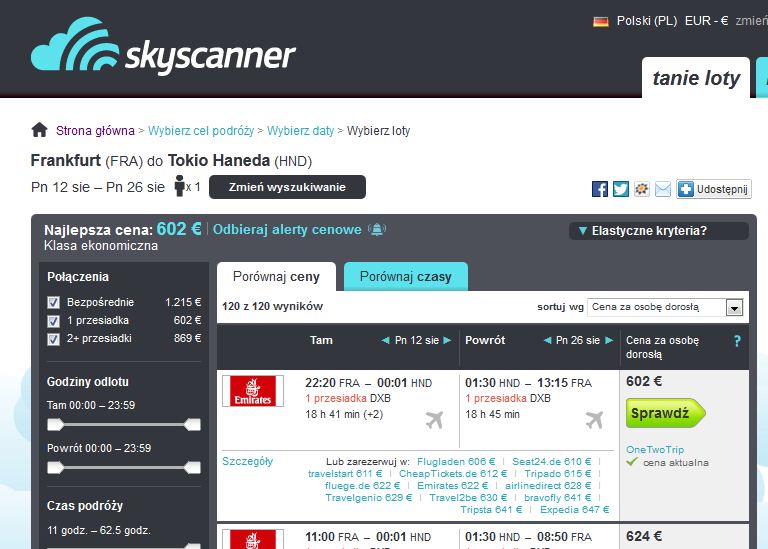This screenshot has width=768, height=549.
Task: Share on Twitter icon
Action: click(x=621, y=189)
